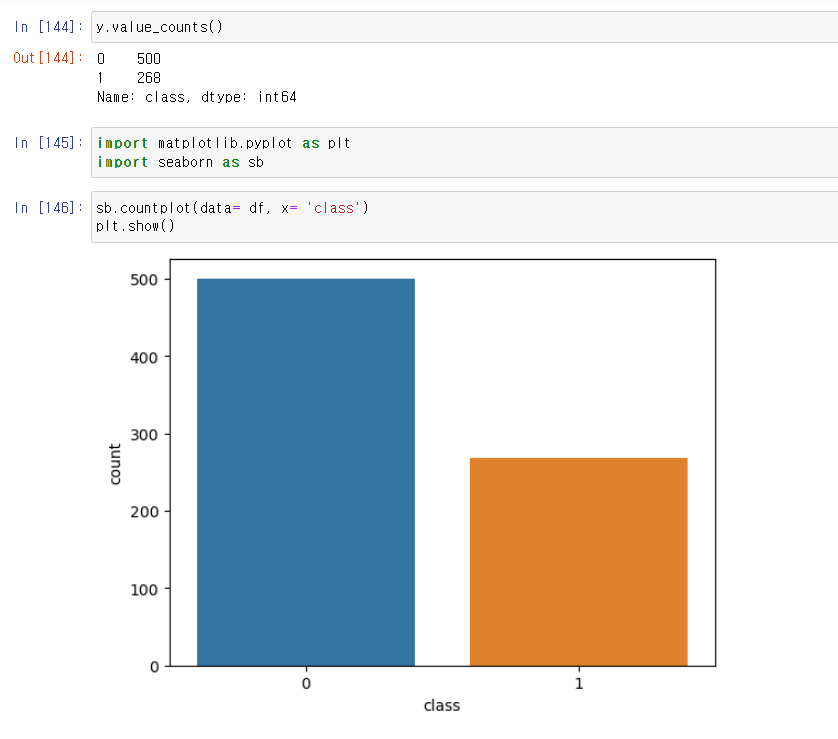Click the y-axis tick label 200
Screen dimensions: 838x739
(x=144, y=512)
